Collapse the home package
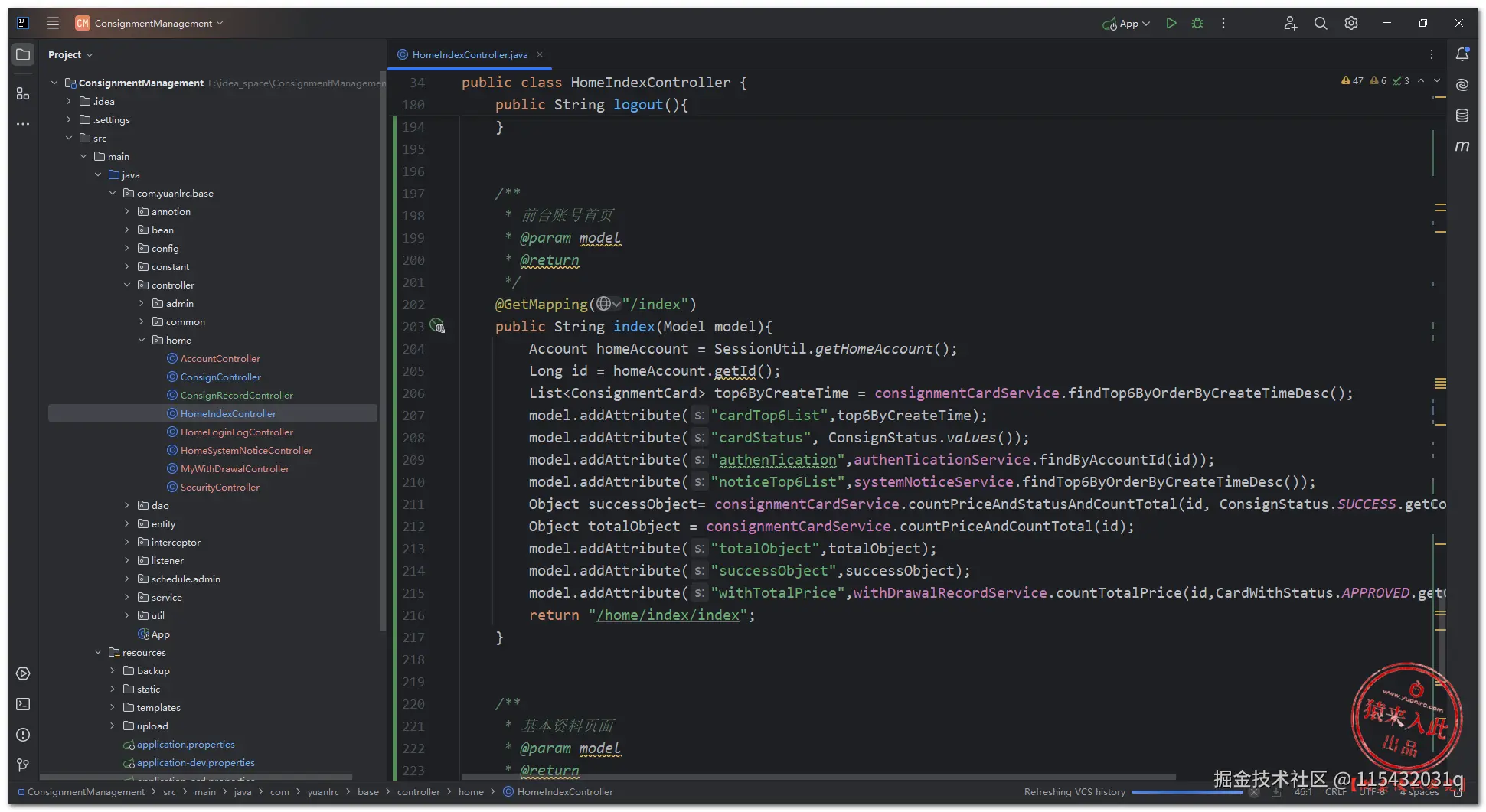Image resolution: width=1486 pixels, height=812 pixels. tap(142, 340)
